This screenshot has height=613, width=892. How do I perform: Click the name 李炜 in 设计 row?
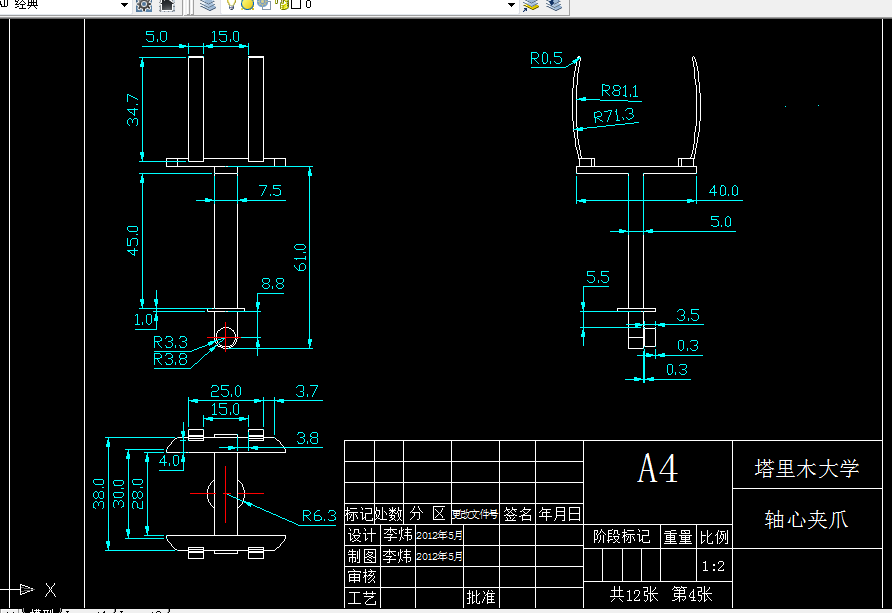(398, 535)
